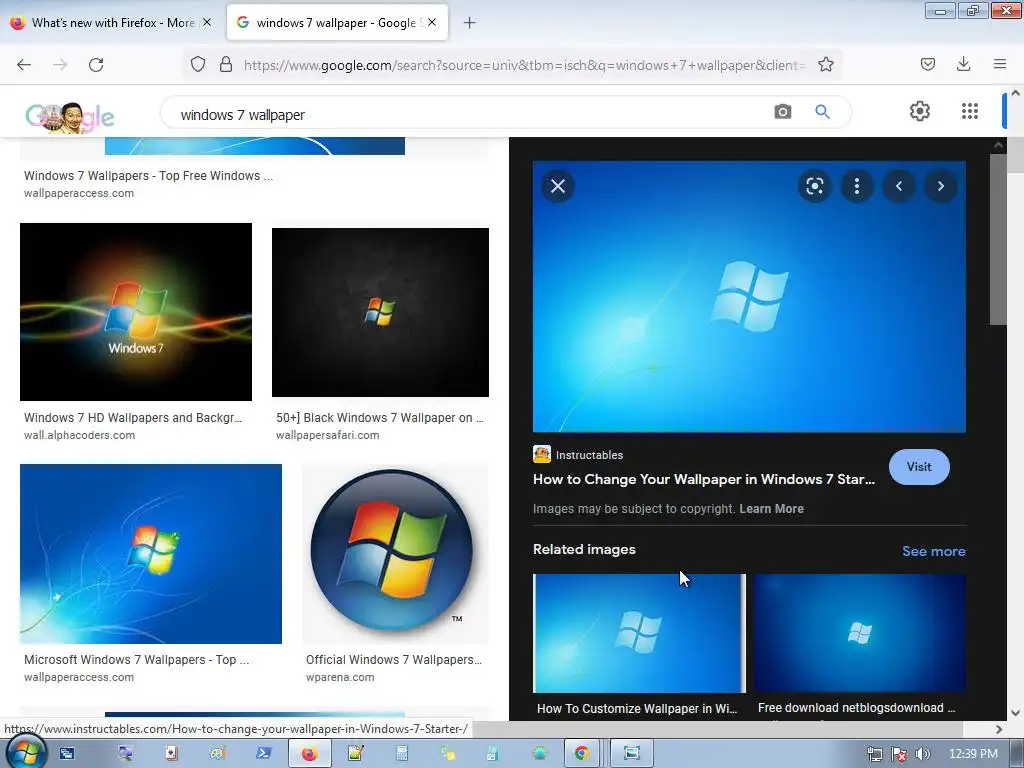Open Save to Pocket icon
The height and width of the screenshot is (768, 1024).
coord(927,64)
